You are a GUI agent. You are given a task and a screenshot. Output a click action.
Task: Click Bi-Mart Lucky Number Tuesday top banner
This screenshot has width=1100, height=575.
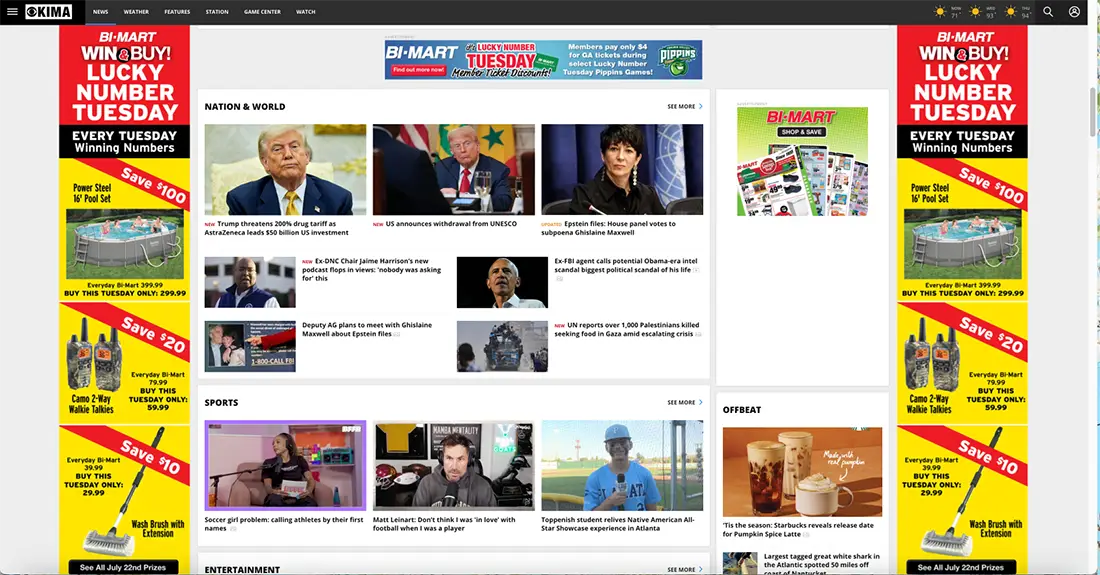[x=544, y=60]
